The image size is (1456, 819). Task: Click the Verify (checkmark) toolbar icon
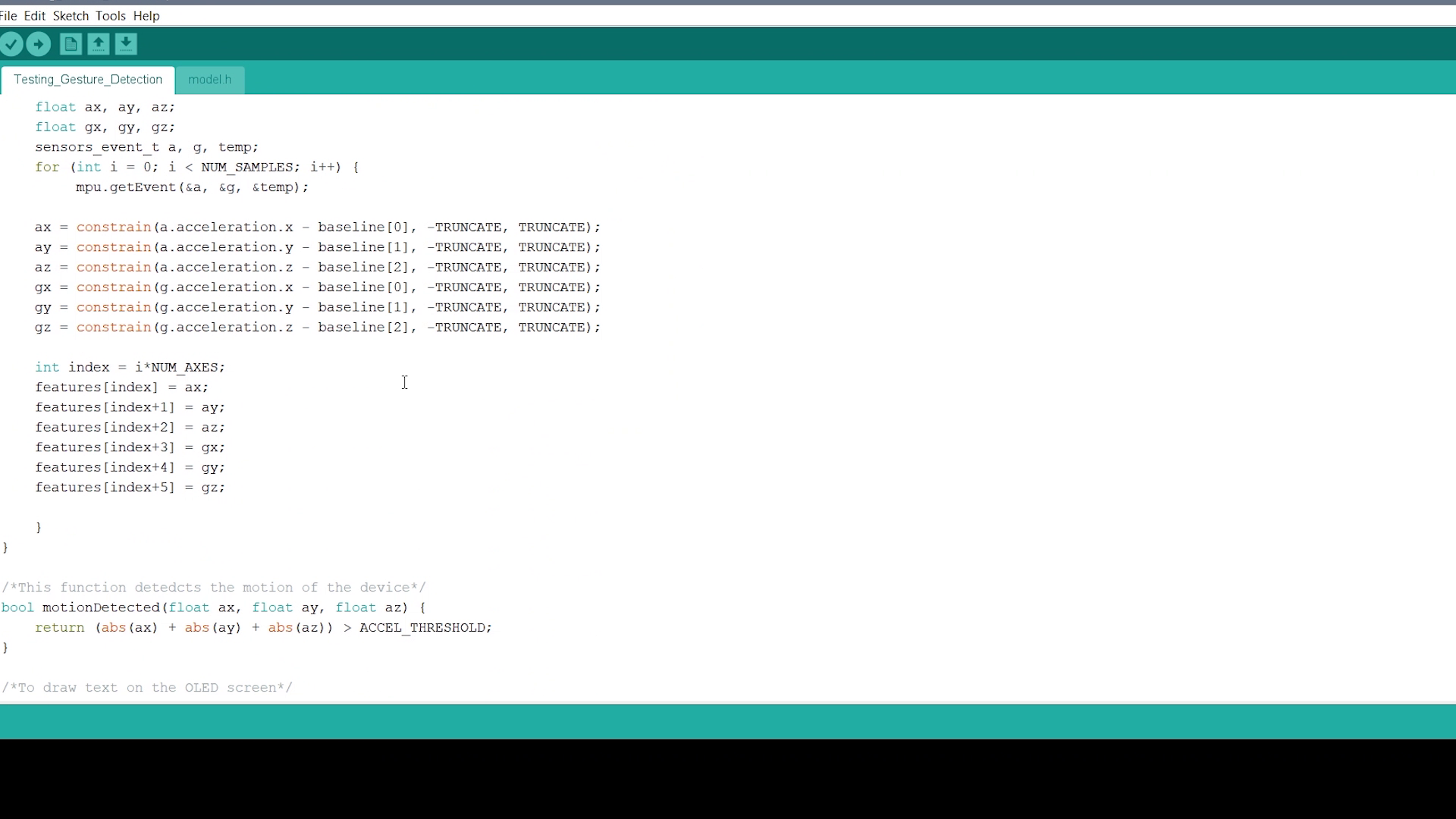(x=12, y=44)
